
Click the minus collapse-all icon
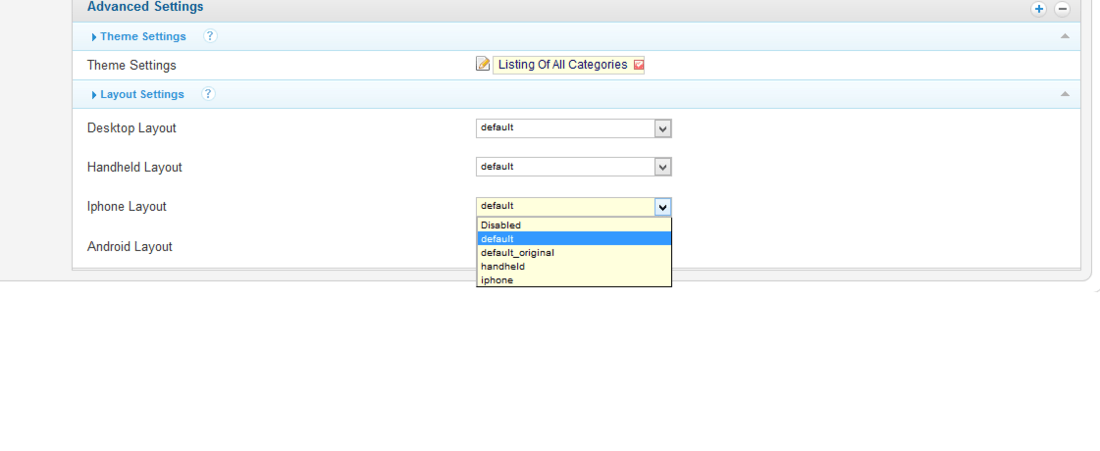[x=1062, y=9]
